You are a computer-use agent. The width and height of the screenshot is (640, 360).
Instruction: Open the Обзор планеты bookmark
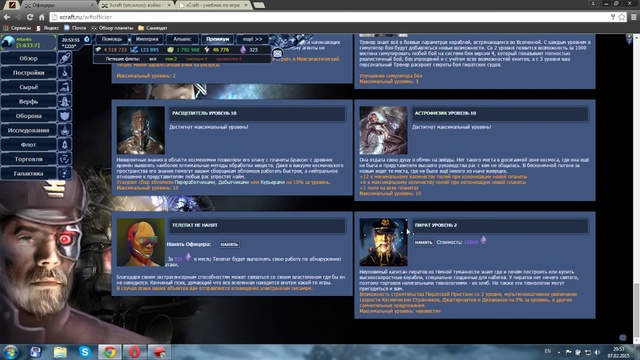click(112, 28)
